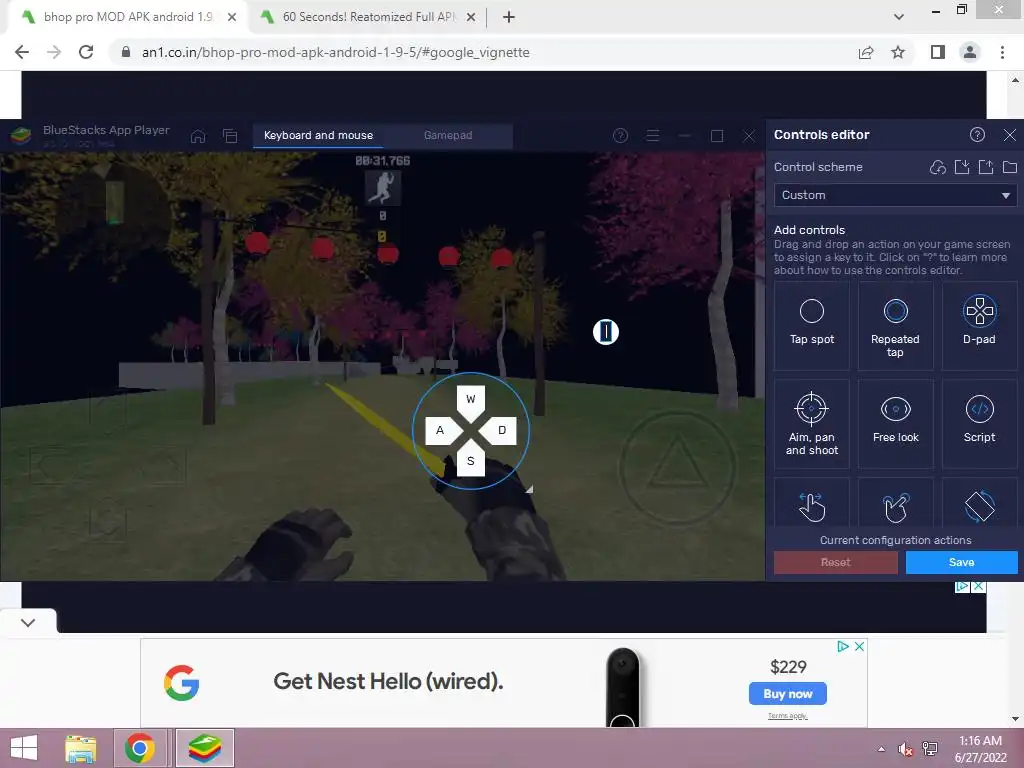Select the swipe gesture control icon
Image resolution: width=1024 pixels, height=768 pixels.
pyautogui.click(x=812, y=507)
